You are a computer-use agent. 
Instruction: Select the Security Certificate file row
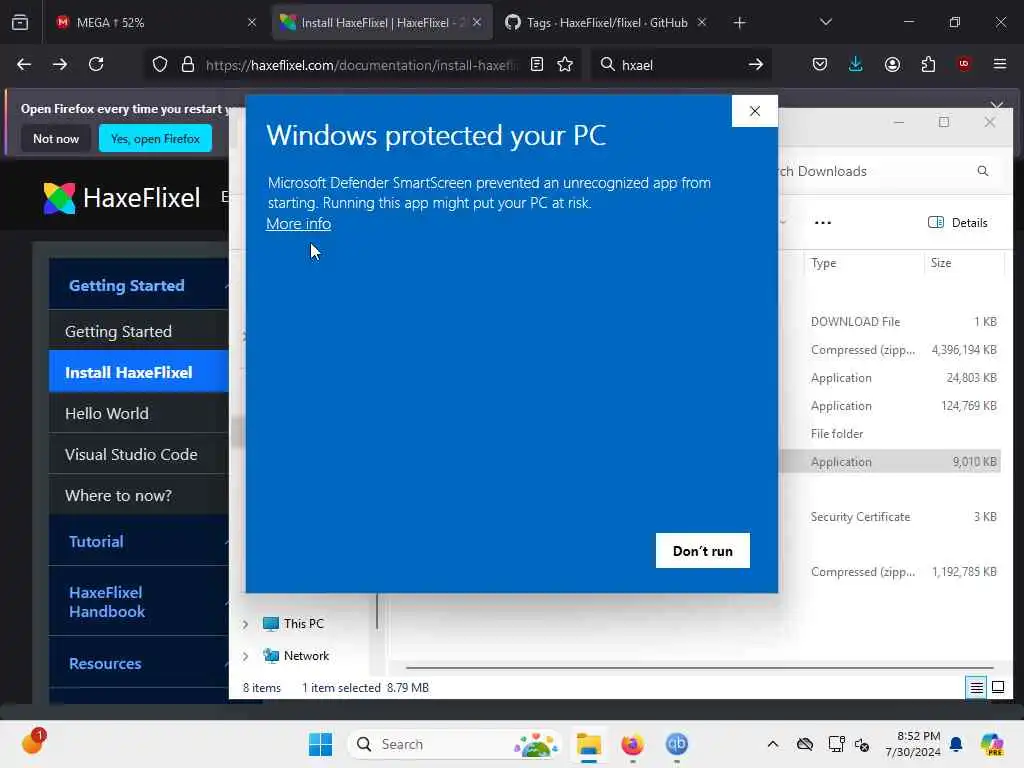tap(889, 517)
